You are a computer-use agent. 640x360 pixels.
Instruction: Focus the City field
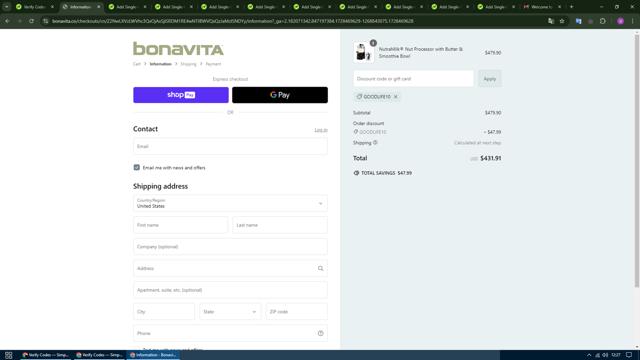[164, 312]
